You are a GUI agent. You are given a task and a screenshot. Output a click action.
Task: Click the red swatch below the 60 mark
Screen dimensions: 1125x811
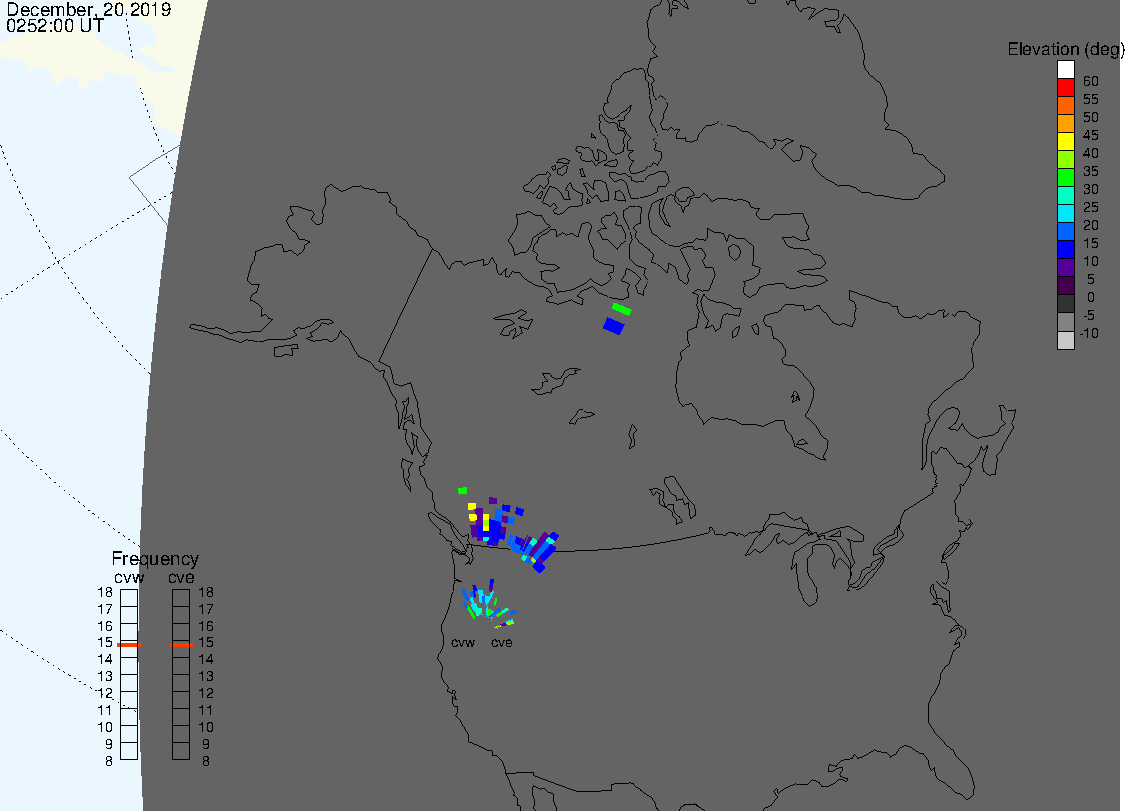click(x=1065, y=88)
